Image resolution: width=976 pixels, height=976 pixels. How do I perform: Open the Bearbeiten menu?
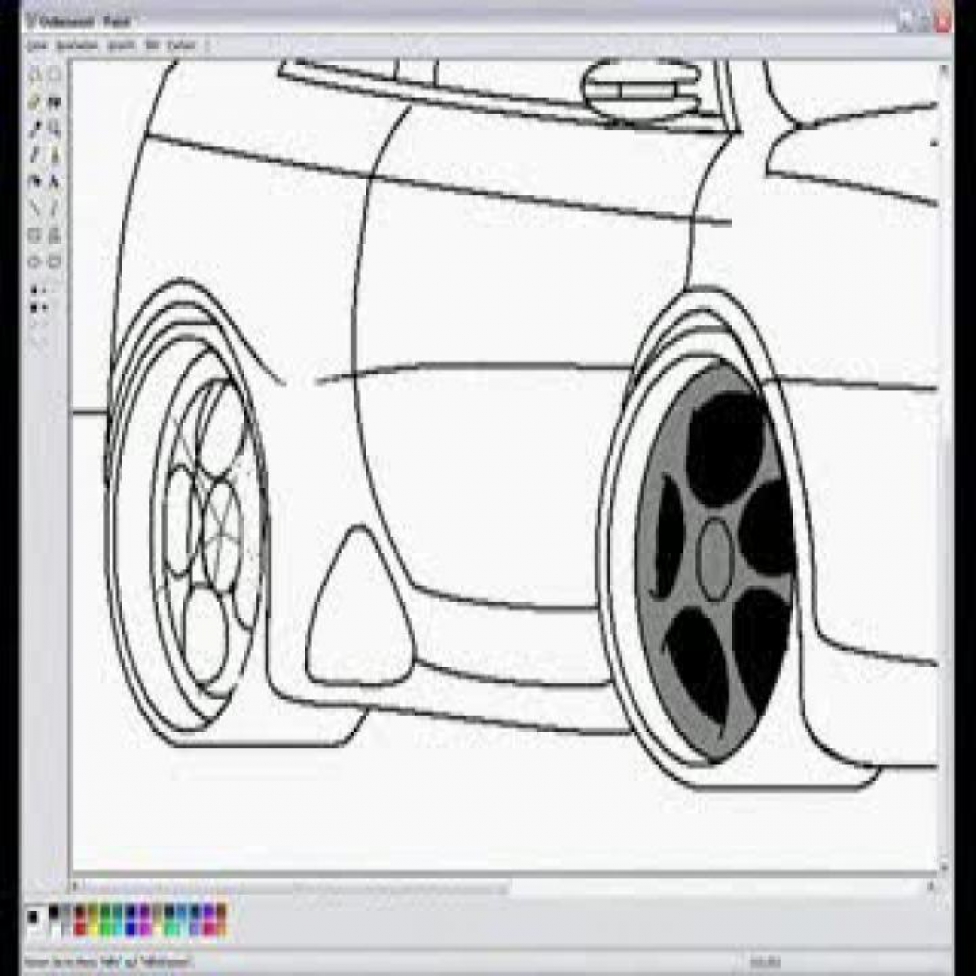pos(76,45)
